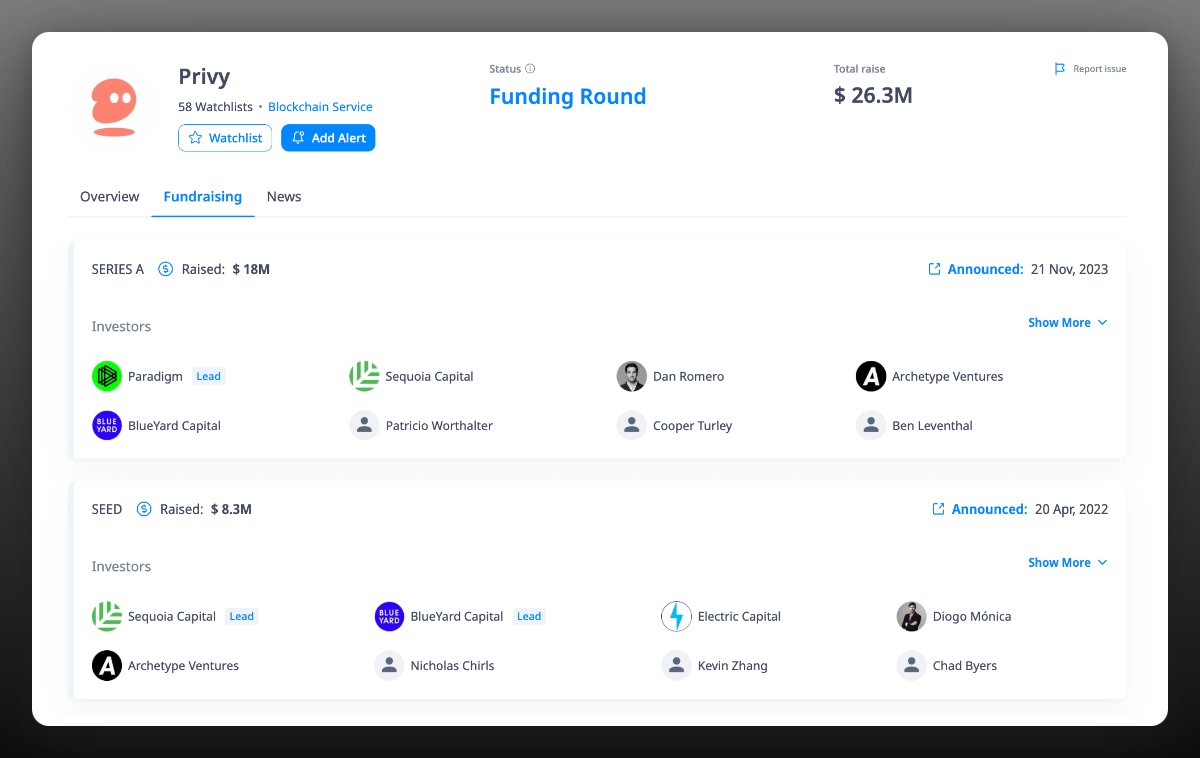Click the $ 26.3M total raise value

click(x=873, y=95)
